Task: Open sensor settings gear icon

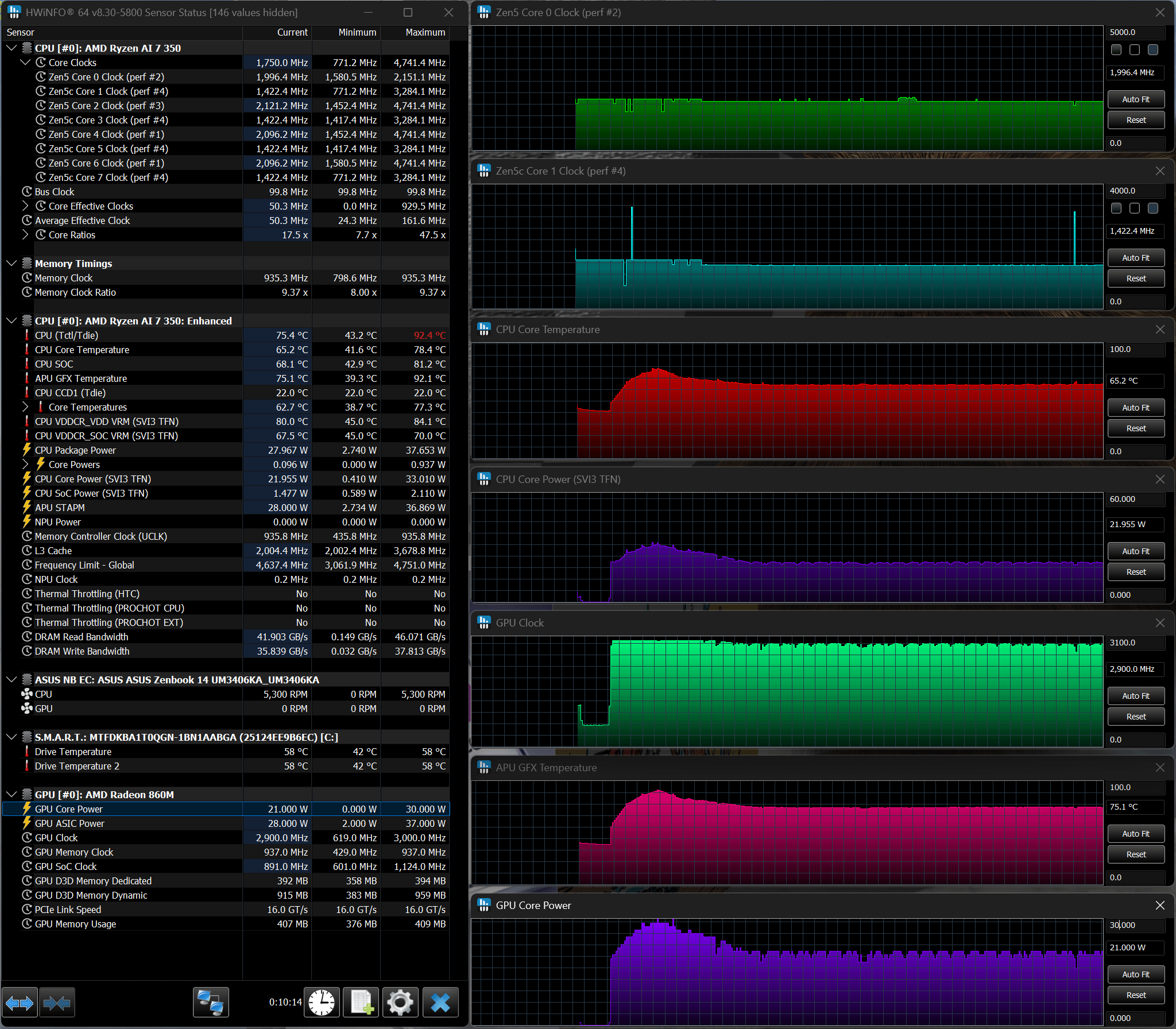Action: [x=400, y=1003]
